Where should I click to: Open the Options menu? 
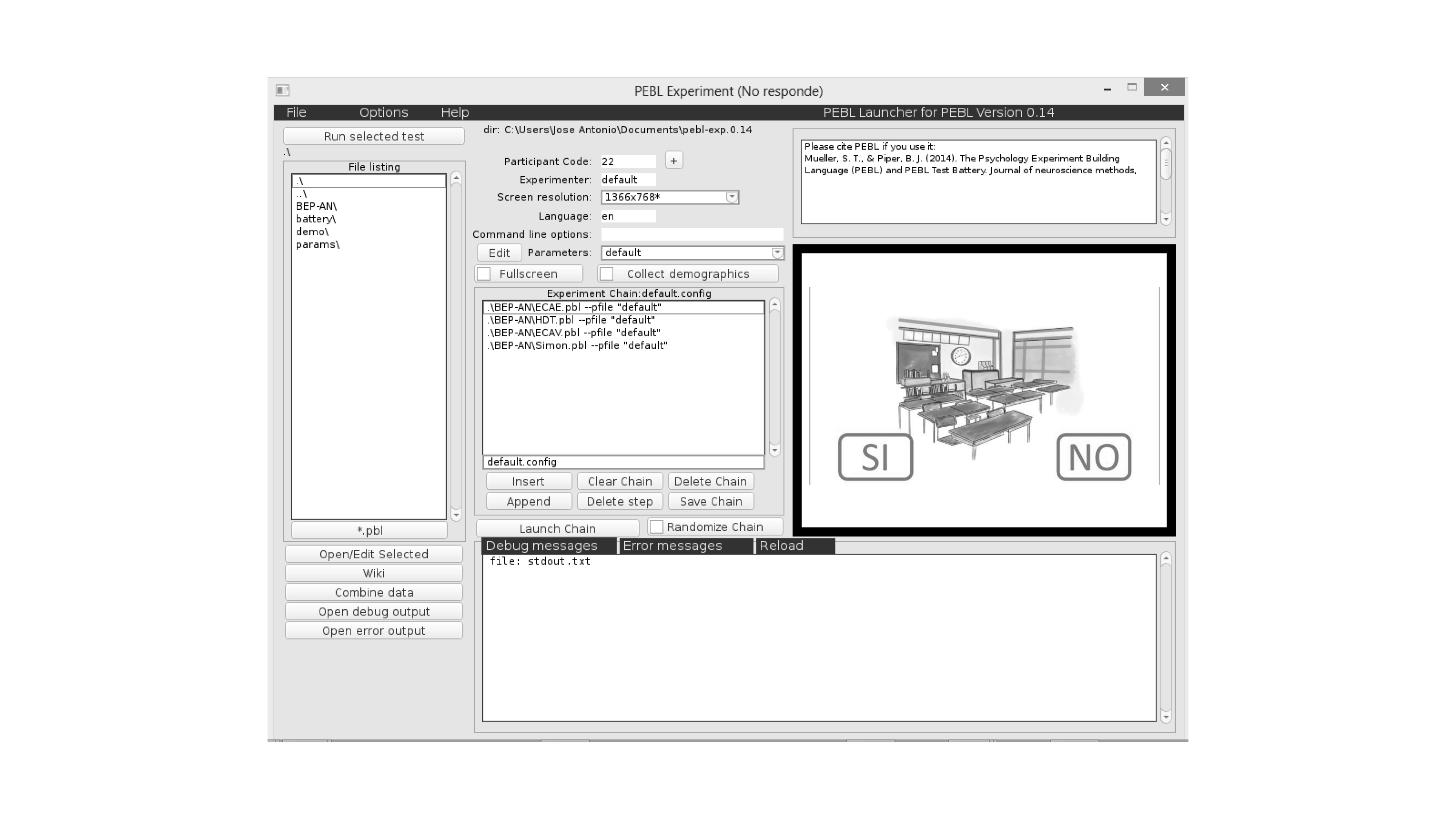click(x=383, y=112)
